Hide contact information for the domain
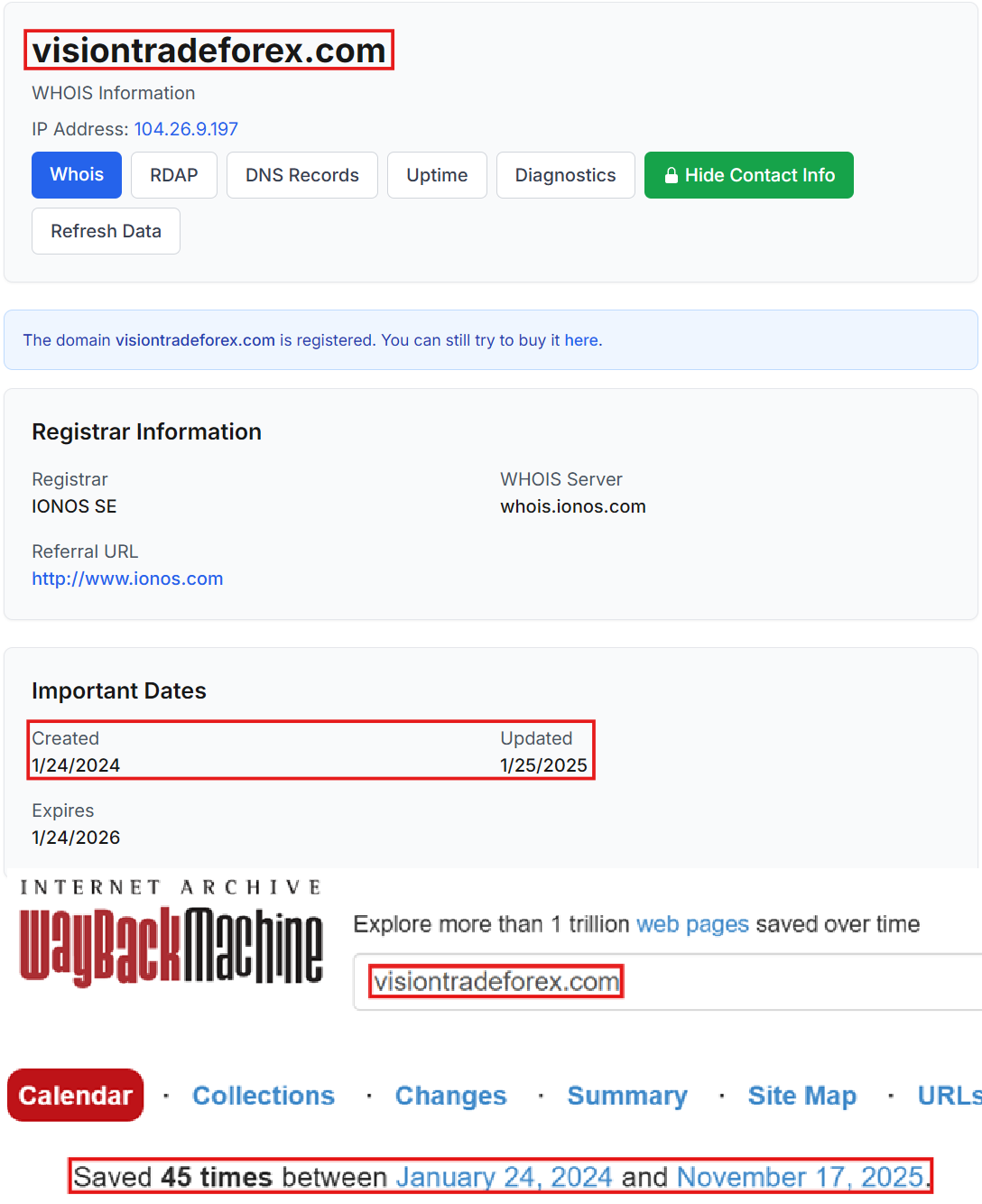982x1204 pixels. [748, 175]
